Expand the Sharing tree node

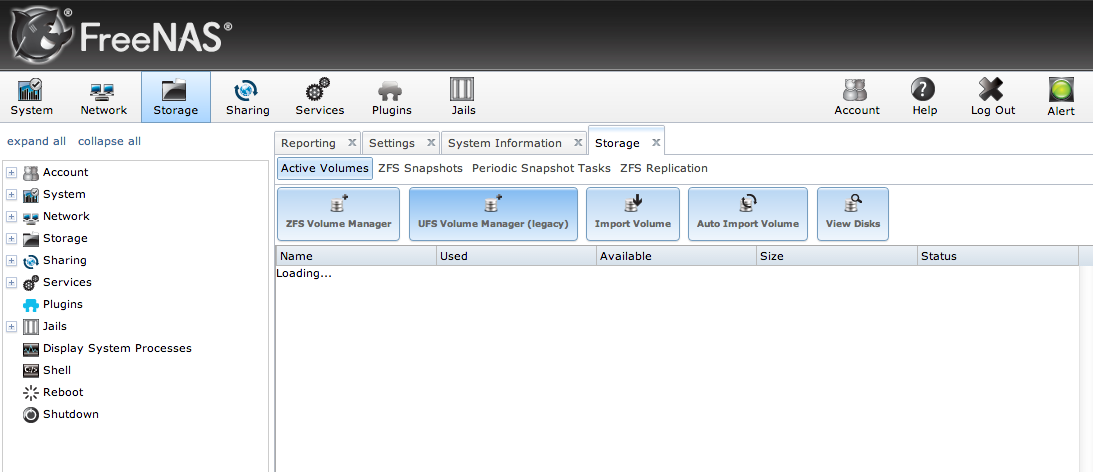(x=11, y=260)
